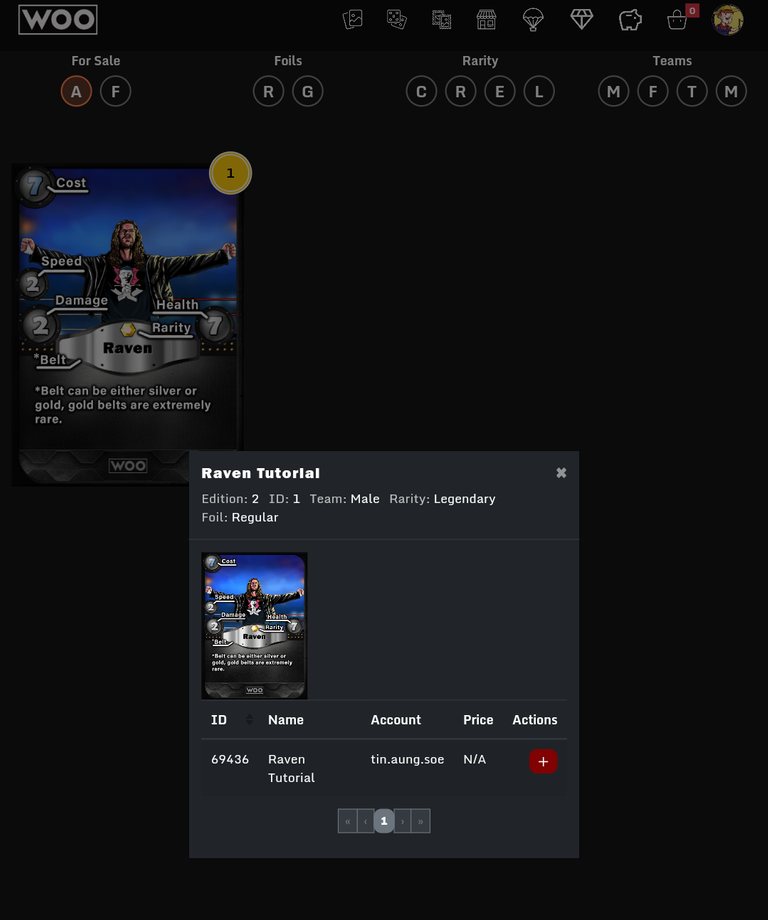Toggle Teams filter T
This screenshot has height=920, width=768.
692,92
